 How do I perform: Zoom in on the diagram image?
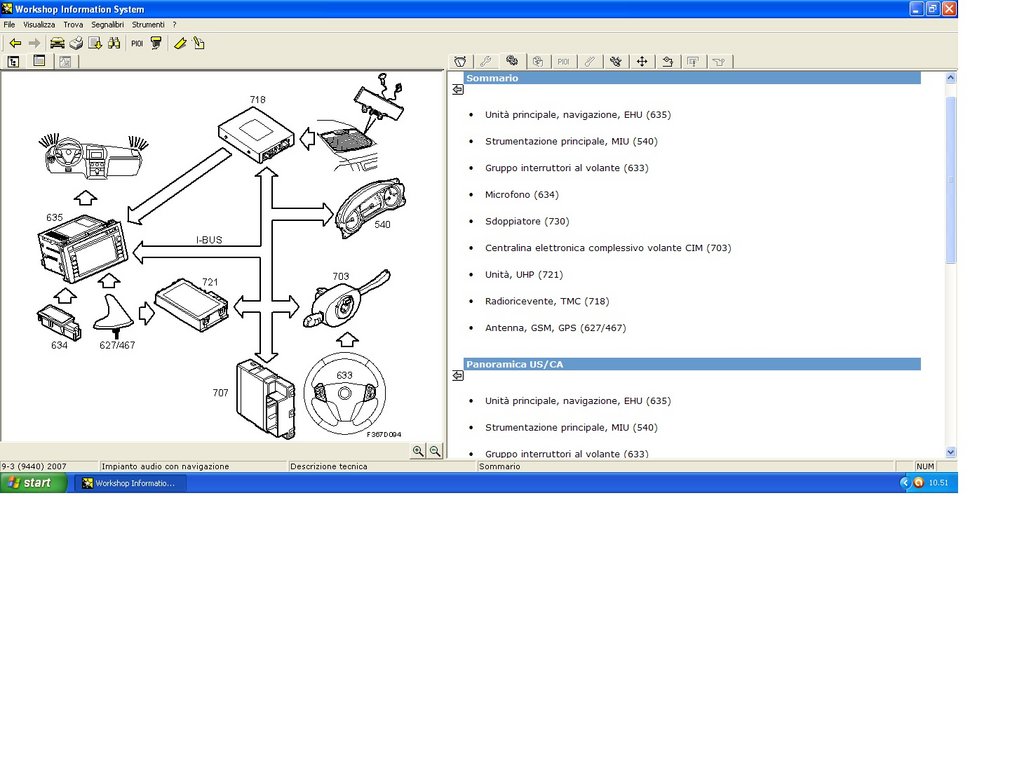pos(418,451)
